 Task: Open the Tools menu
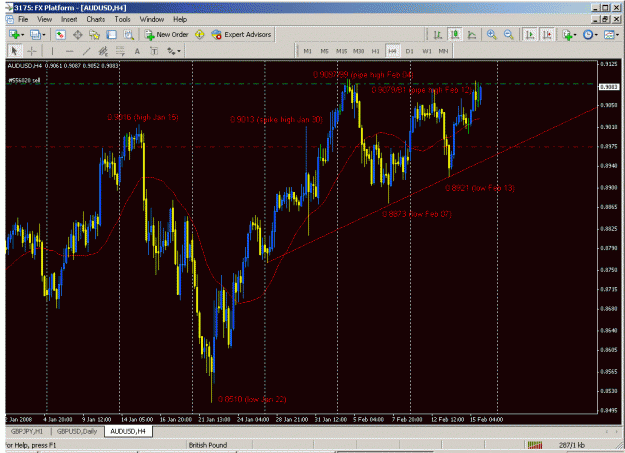[x=122, y=19]
